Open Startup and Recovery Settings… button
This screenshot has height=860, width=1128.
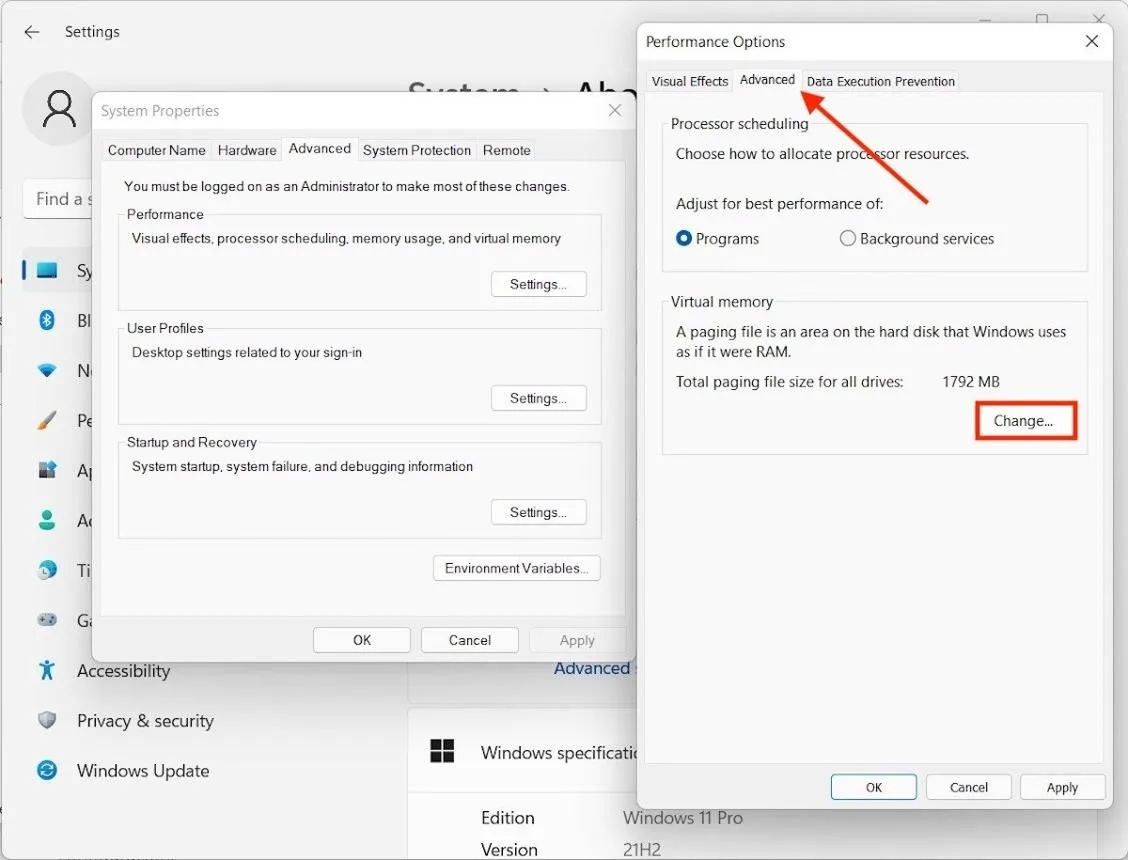538,512
